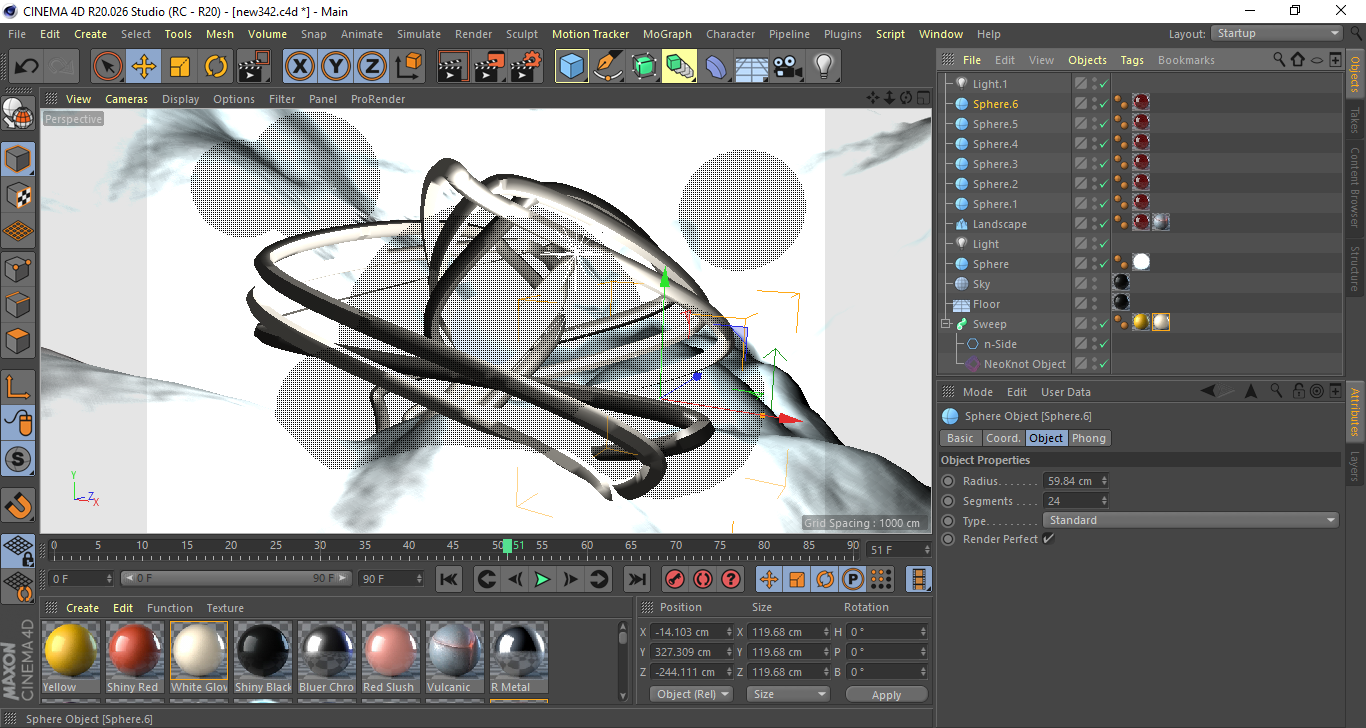Open Keyframe Selection help icon
Image resolution: width=1366 pixels, height=728 pixels.
tap(731, 579)
